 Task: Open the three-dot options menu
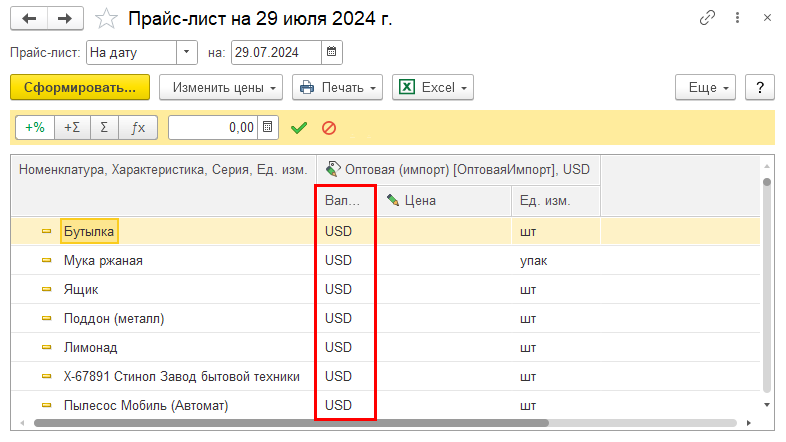point(737,18)
